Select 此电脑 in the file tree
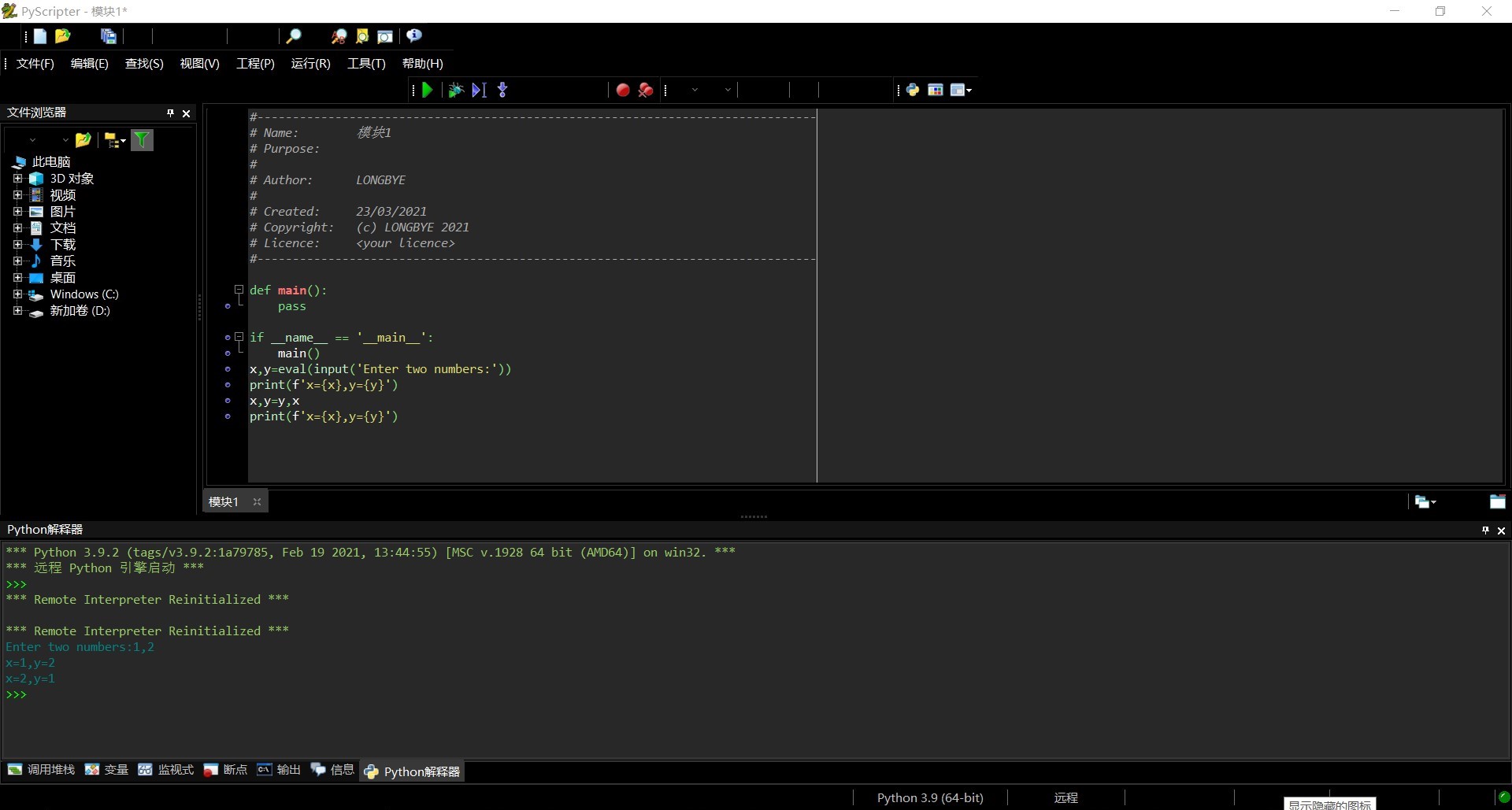 (51, 162)
